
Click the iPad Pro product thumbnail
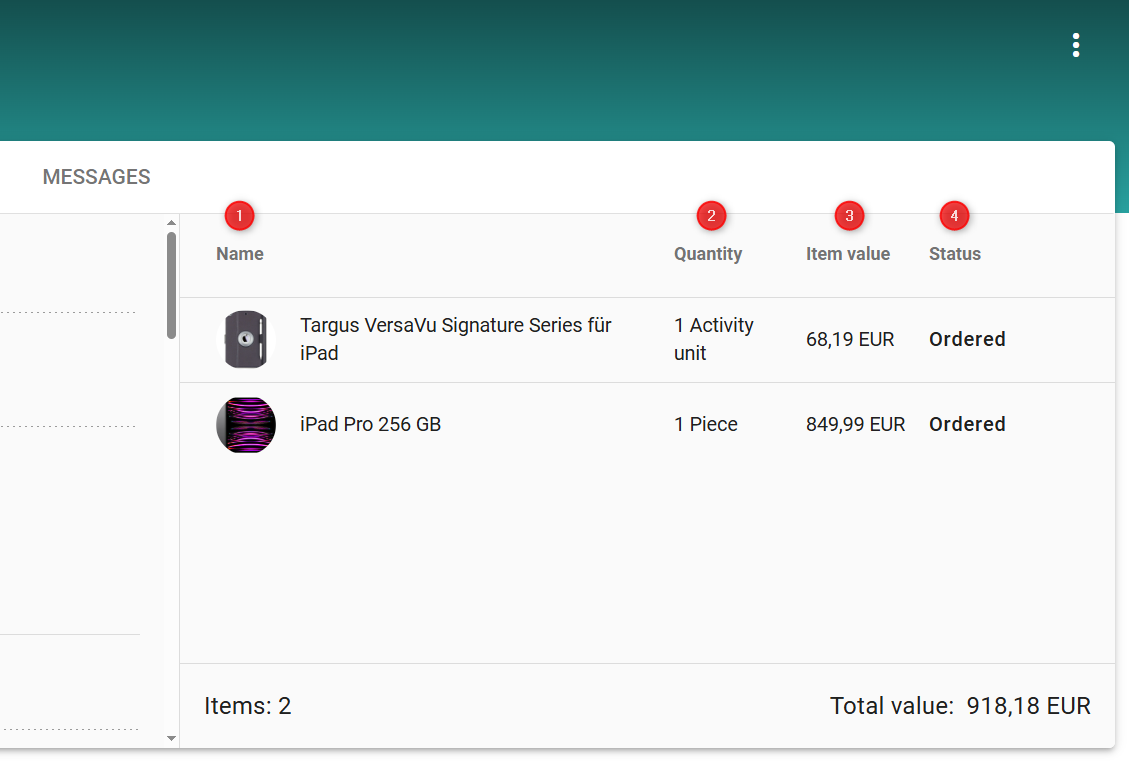pyautogui.click(x=245, y=425)
